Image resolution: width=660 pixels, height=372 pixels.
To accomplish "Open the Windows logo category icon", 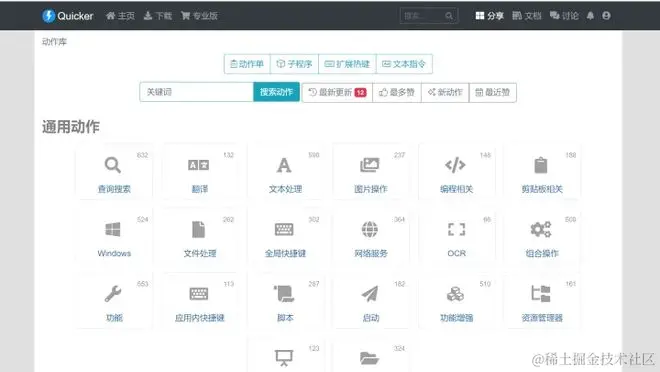I will point(113,229).
